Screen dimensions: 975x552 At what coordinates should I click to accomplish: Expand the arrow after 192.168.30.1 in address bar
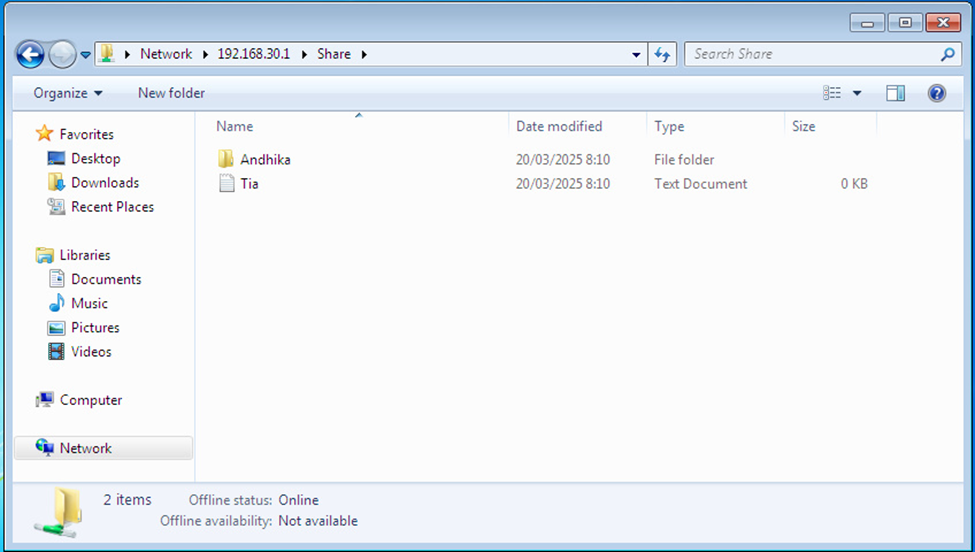(305, 55)
